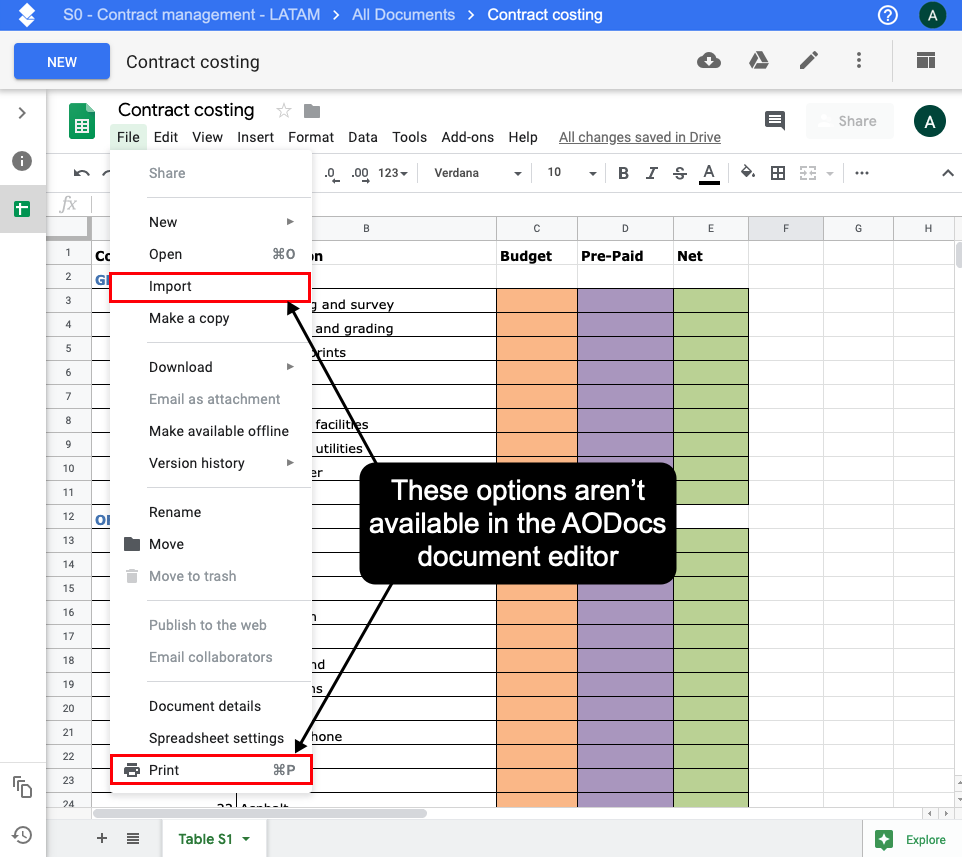Expand the New submenu in File menu

tap(211, 222)
